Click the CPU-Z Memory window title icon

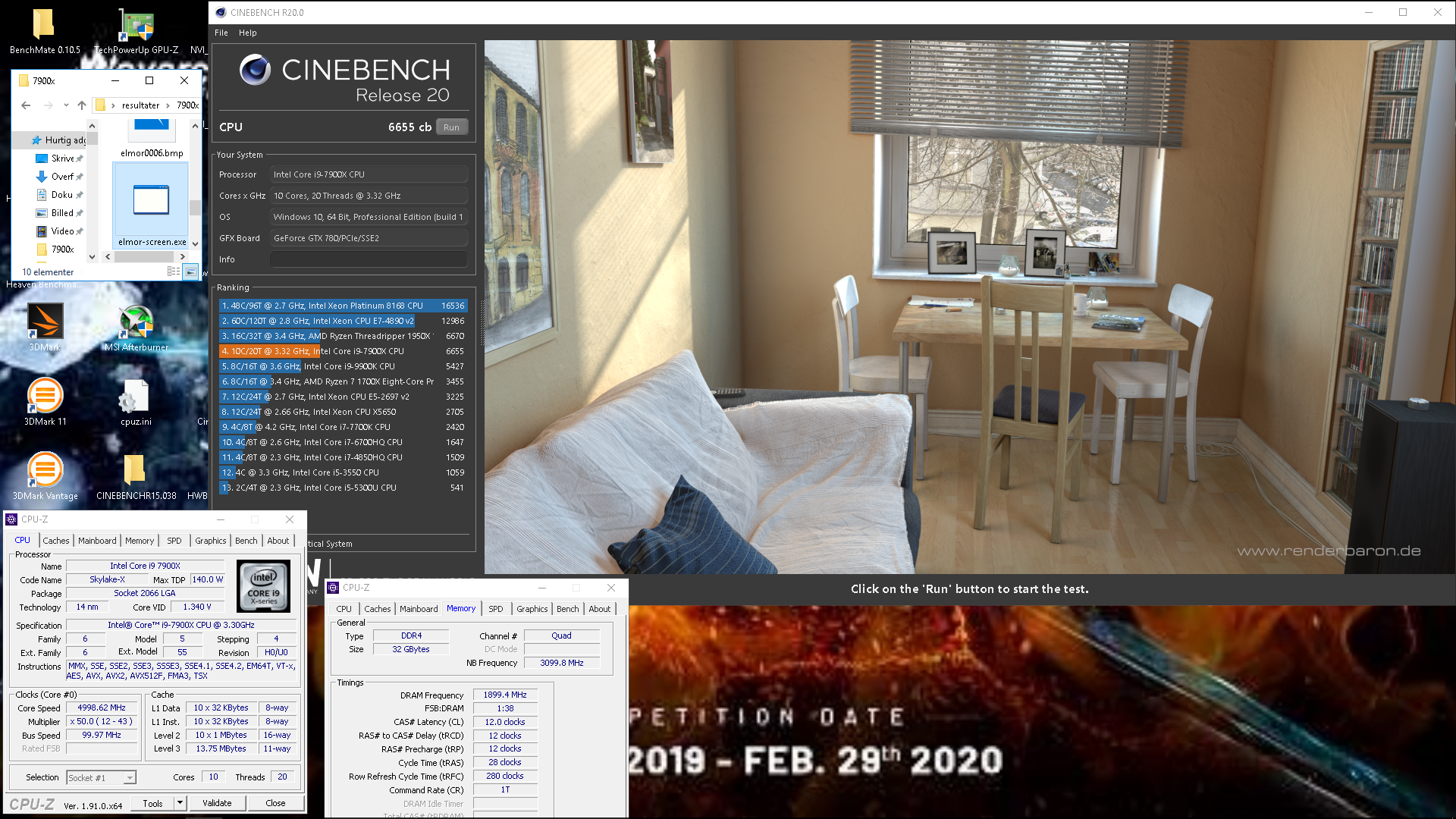tap(333, 588)
